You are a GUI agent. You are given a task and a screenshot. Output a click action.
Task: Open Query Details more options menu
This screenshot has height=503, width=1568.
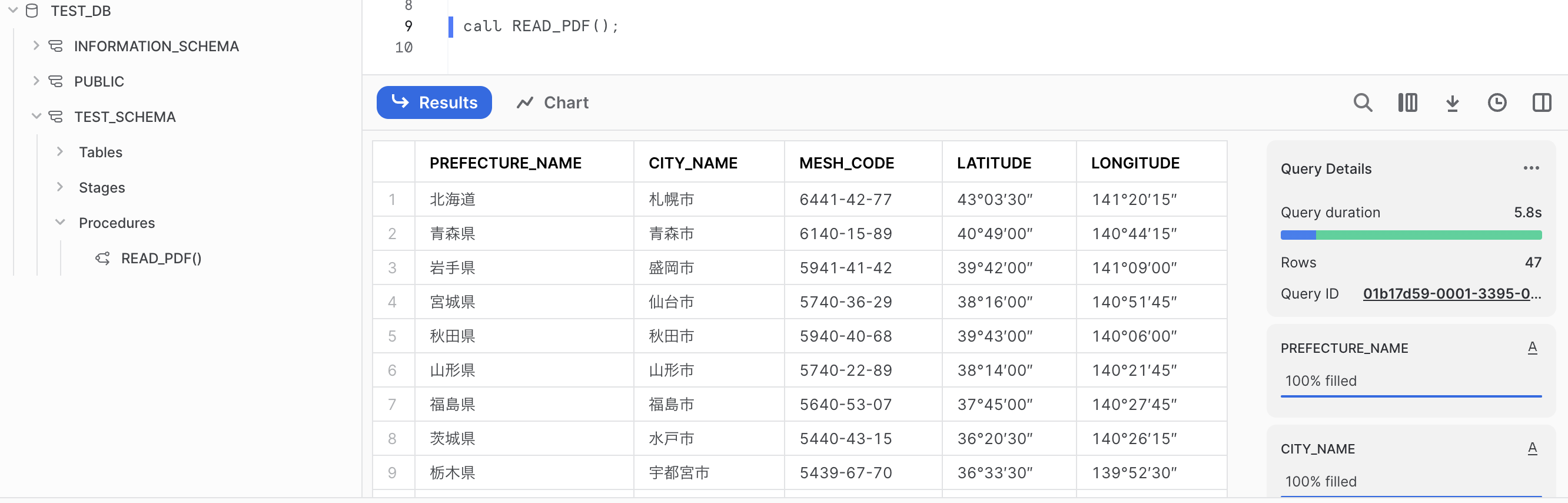click(x=1531, y=168)
